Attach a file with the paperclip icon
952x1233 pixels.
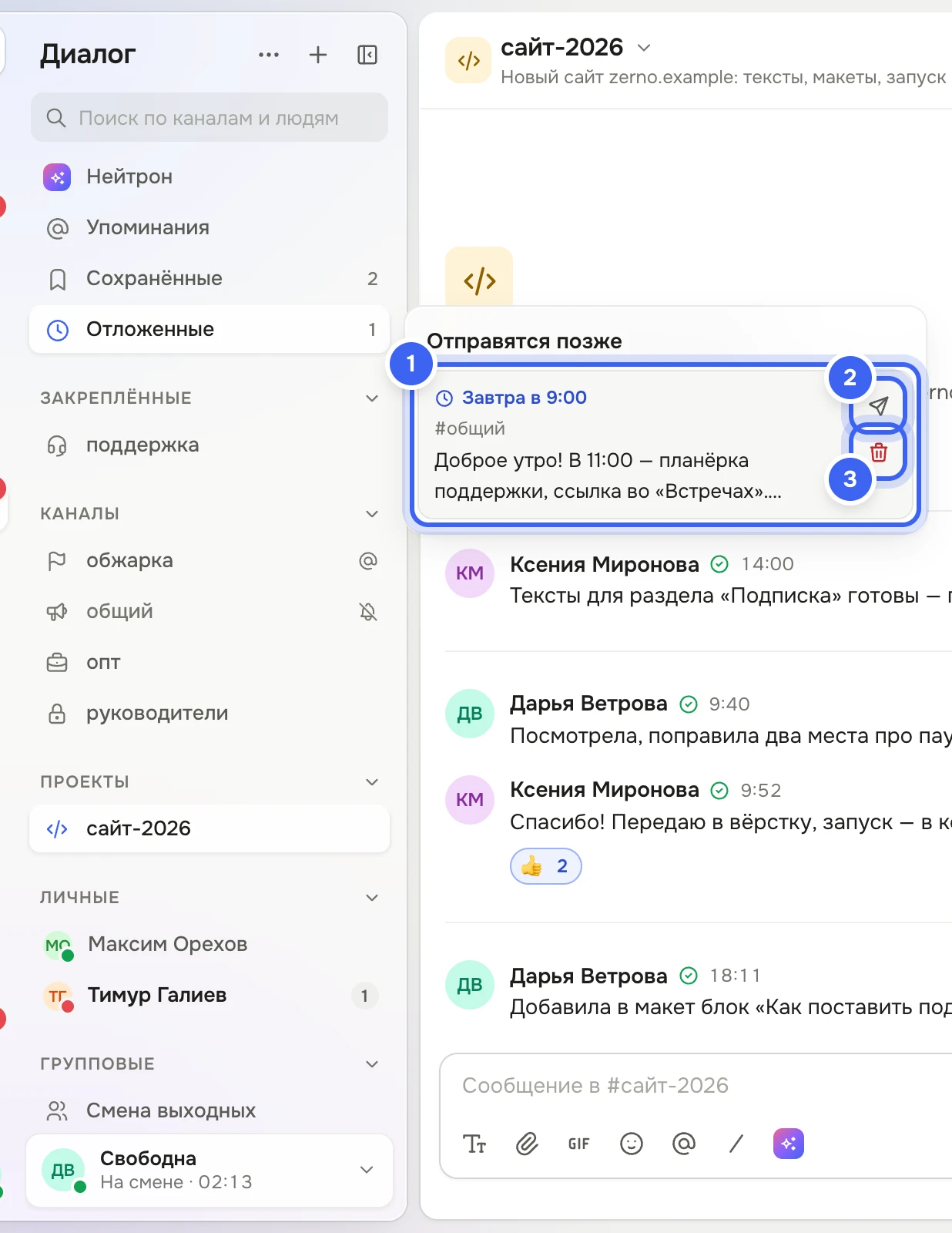click(x=527, y=1144)
